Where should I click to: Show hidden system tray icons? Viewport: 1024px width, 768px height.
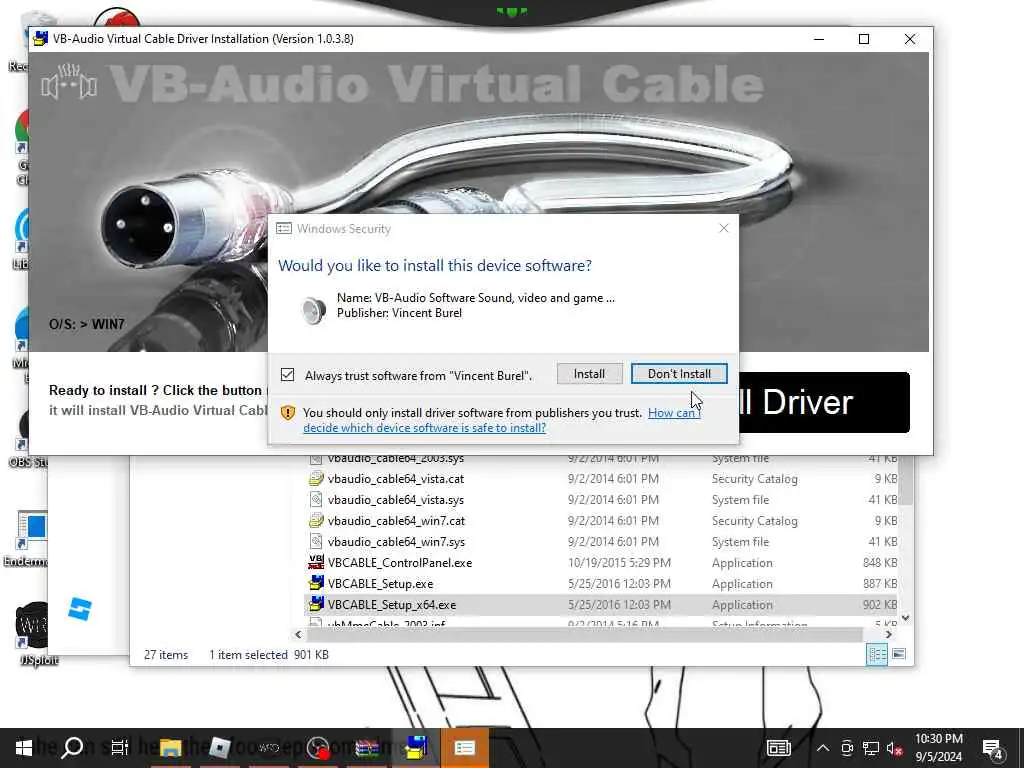(823, 748)
